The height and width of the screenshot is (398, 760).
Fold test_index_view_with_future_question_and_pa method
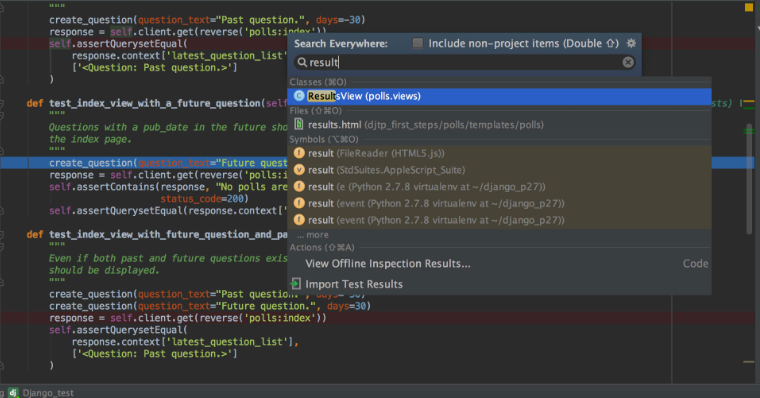coord(1,235)
